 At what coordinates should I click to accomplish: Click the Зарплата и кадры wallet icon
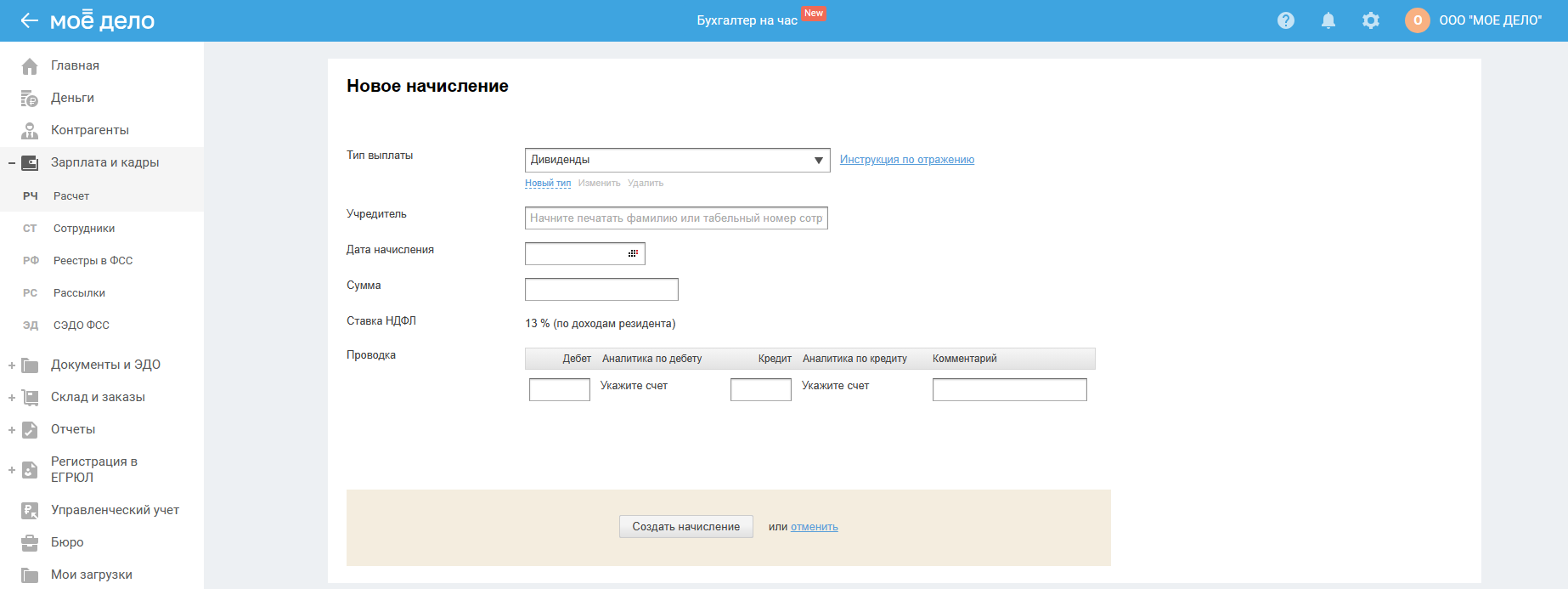coord(30,163)
